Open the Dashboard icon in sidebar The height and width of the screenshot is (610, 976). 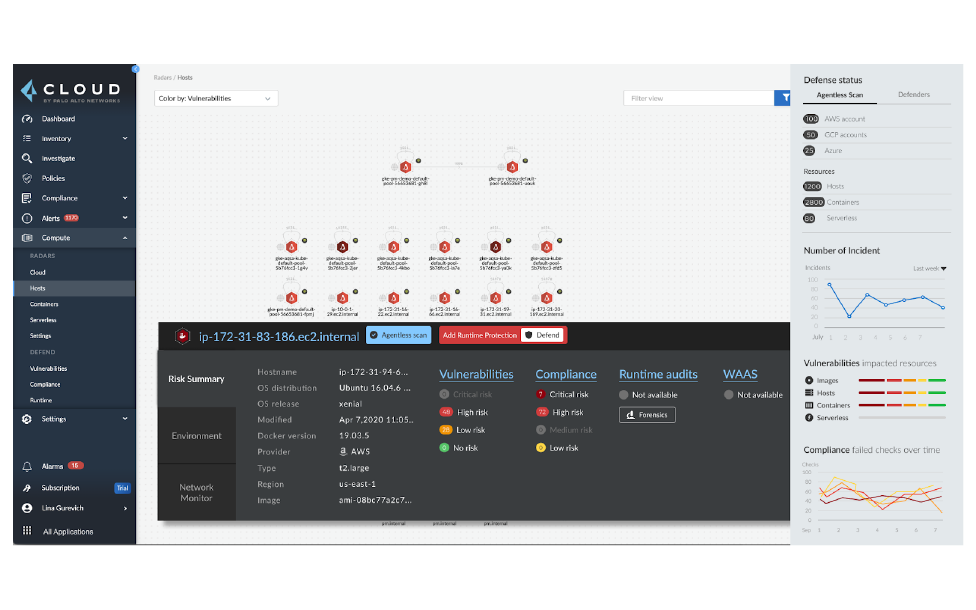click(x=28, y=119)
